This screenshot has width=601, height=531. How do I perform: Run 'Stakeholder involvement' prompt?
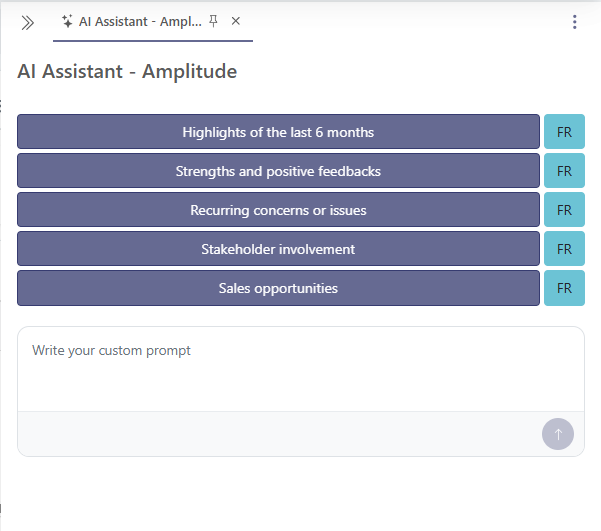pos(278,249)
